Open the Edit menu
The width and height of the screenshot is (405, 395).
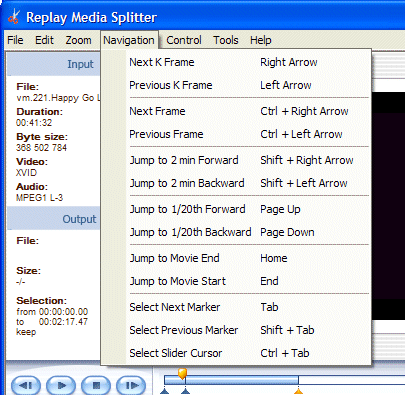point(44,40)
